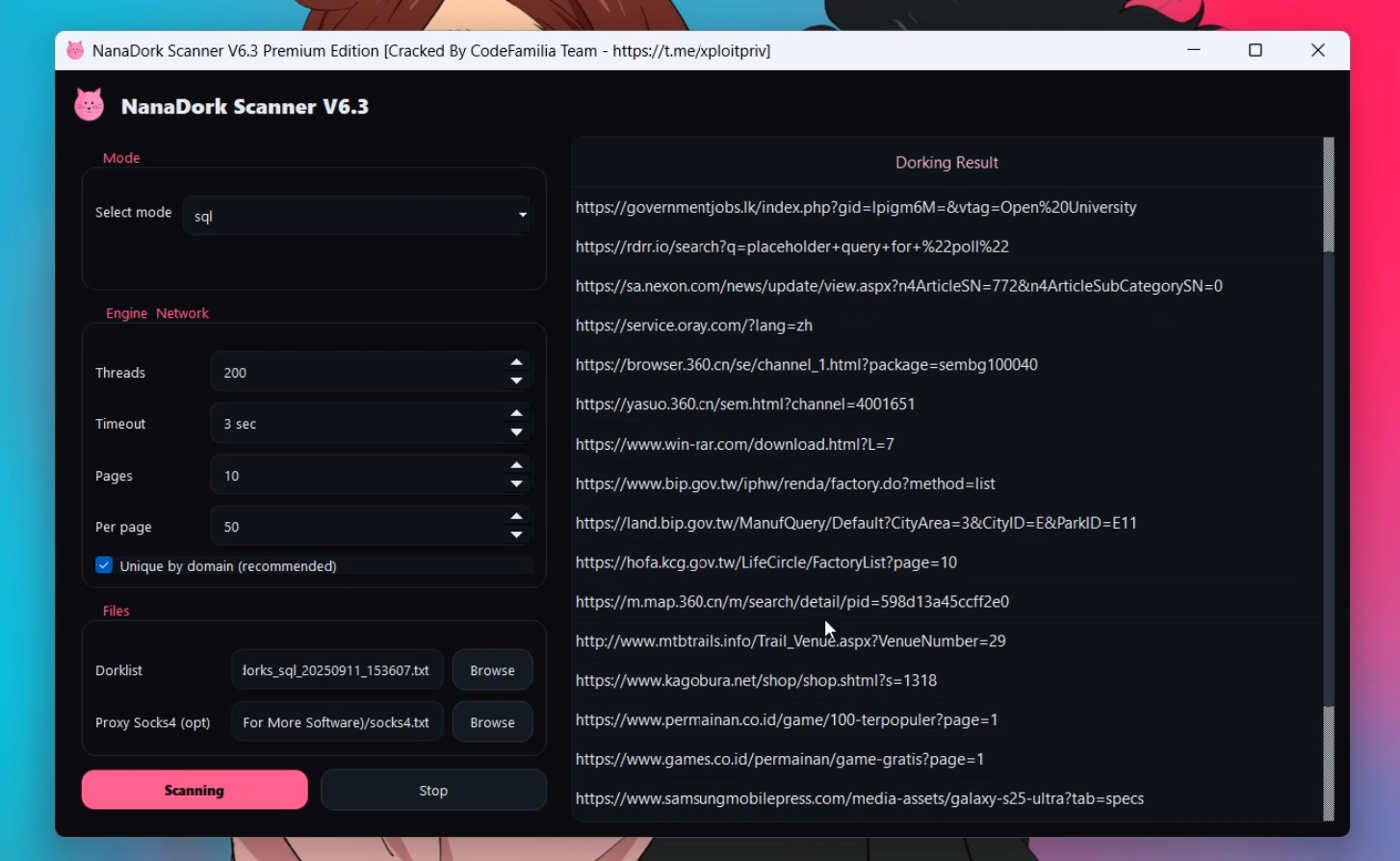
Task: Switch to the Engine tab
Action: (126, 313)
